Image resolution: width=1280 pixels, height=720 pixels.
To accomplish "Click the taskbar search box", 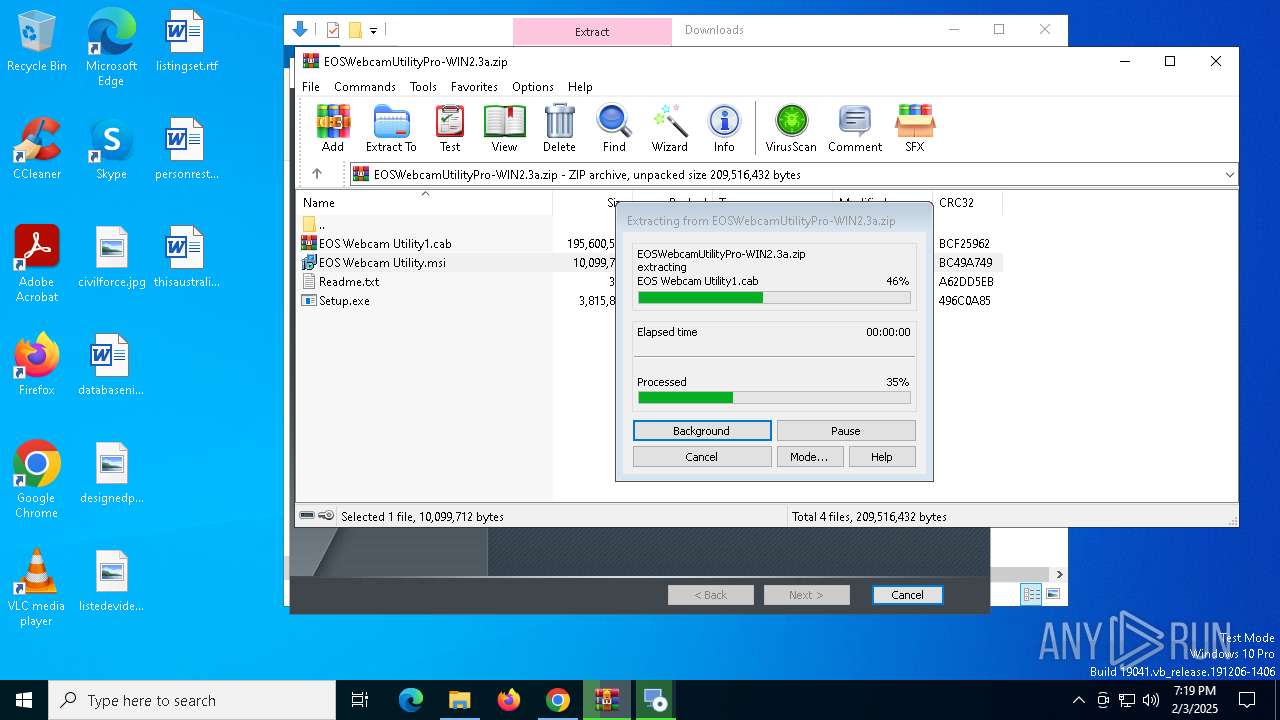I will [192, 700].
